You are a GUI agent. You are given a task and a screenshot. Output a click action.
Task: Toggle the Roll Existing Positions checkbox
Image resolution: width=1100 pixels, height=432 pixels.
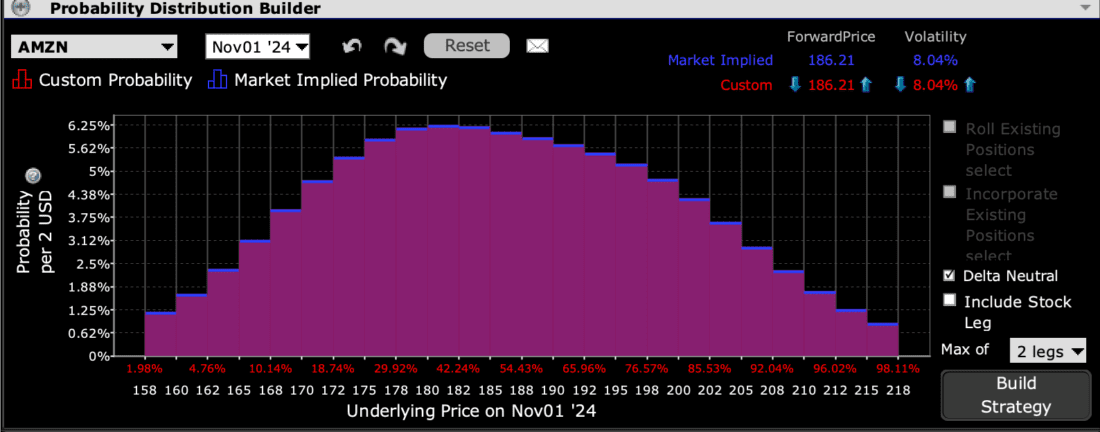coord(950,127)
